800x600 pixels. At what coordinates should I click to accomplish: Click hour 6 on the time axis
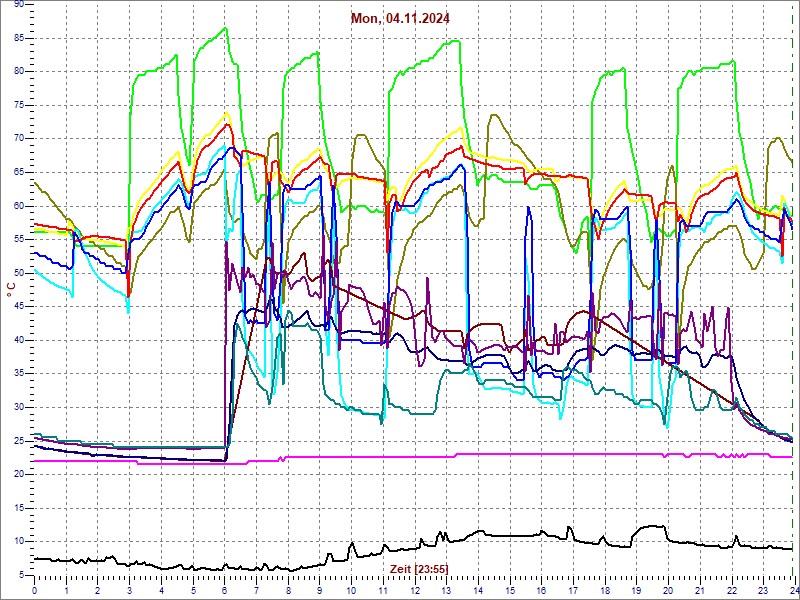[x=224, y=590]
